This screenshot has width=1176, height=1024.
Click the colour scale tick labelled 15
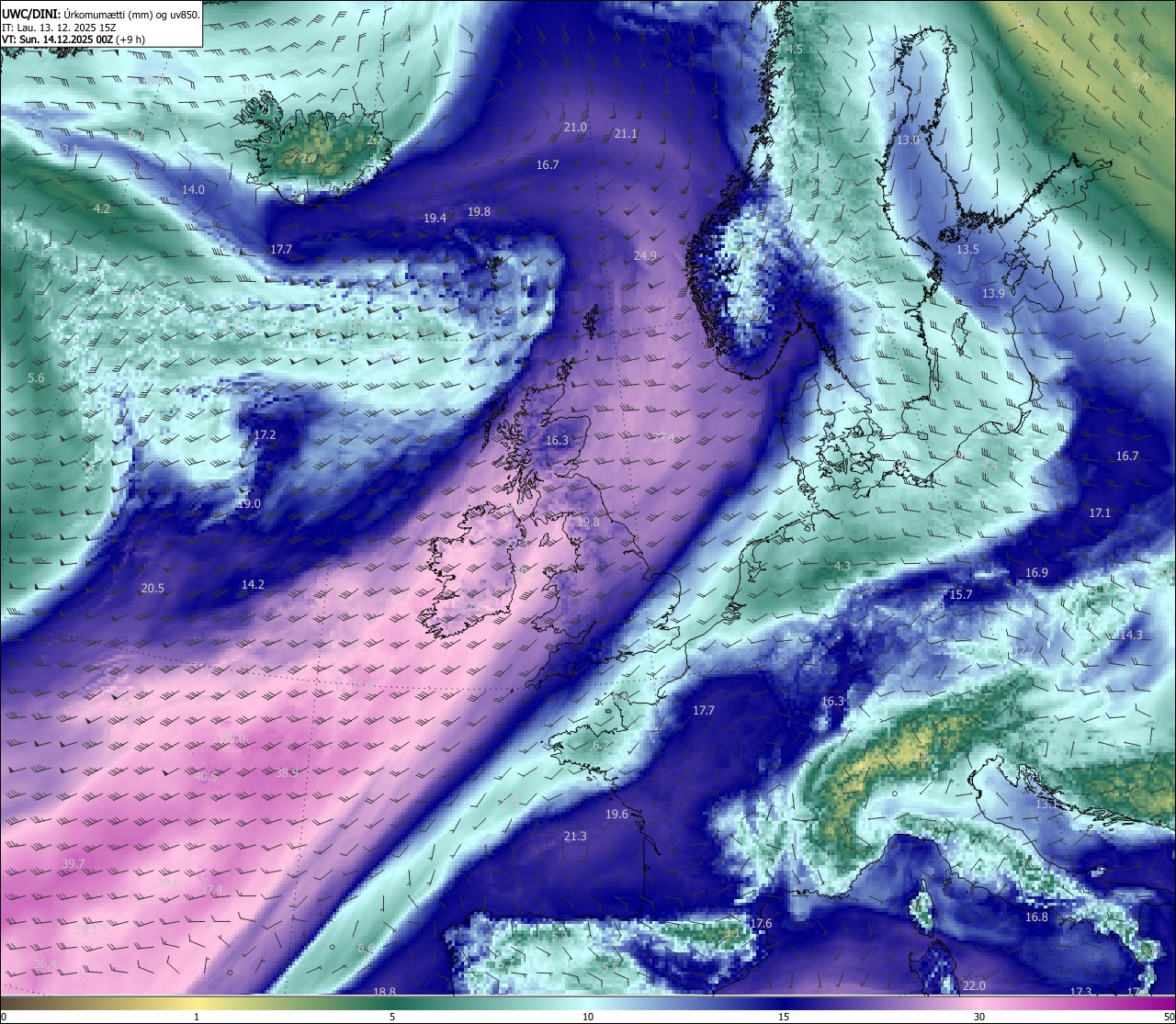coord(784,1017)
